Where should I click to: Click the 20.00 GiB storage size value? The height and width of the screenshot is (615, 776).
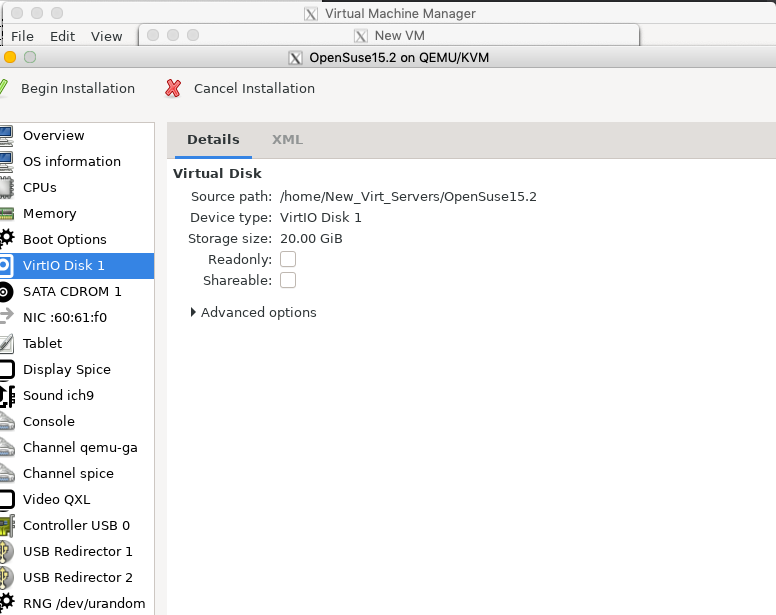click(x=311, y=239)
